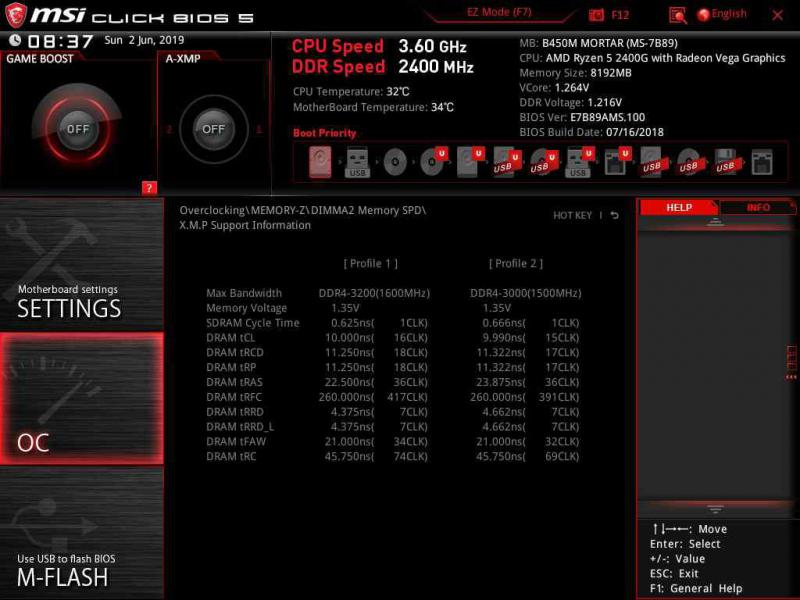Open the BIOS search magnifier icon
The image size is (800, 600).
click(x=678, y=14)
